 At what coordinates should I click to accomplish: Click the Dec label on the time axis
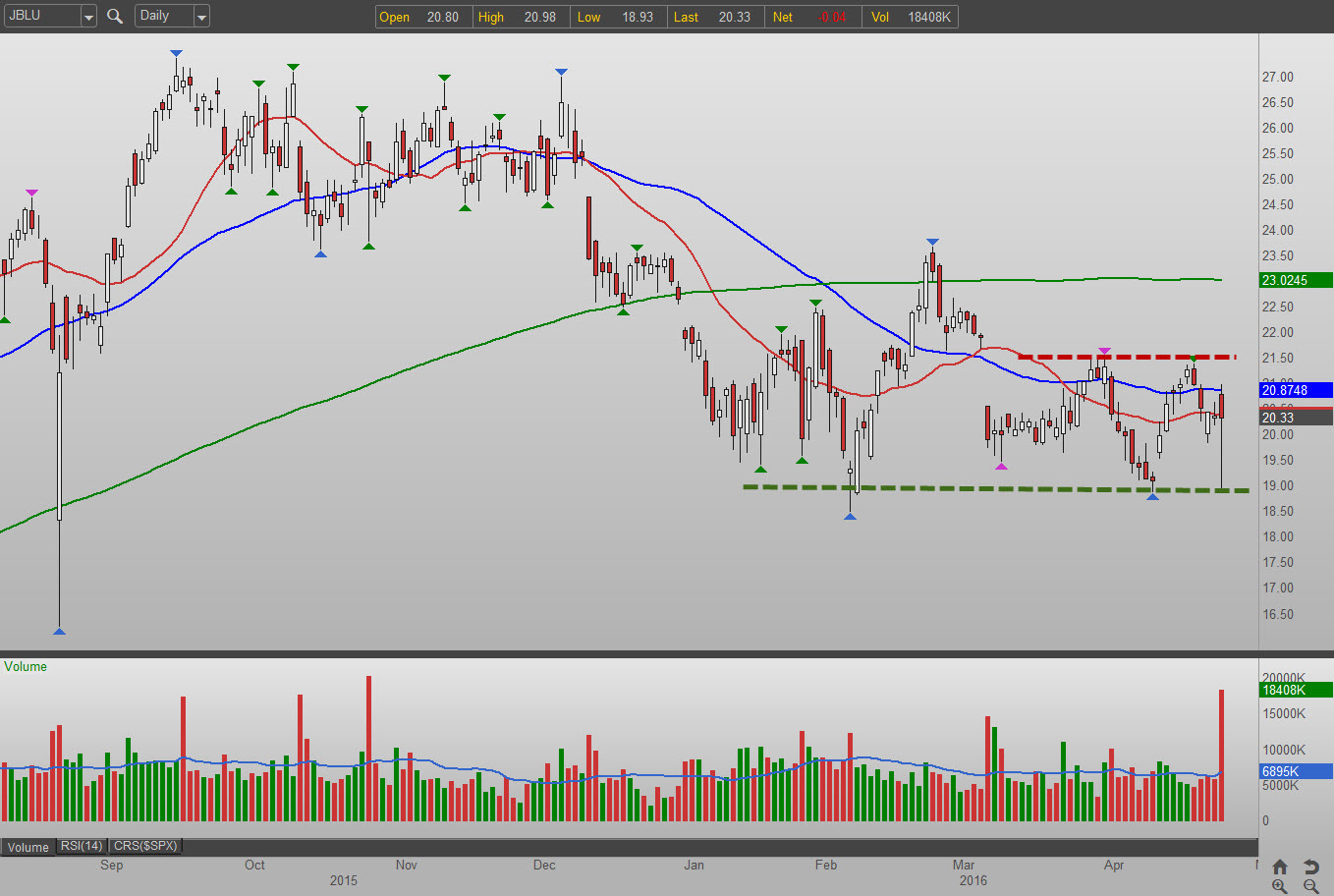(544, 865)
